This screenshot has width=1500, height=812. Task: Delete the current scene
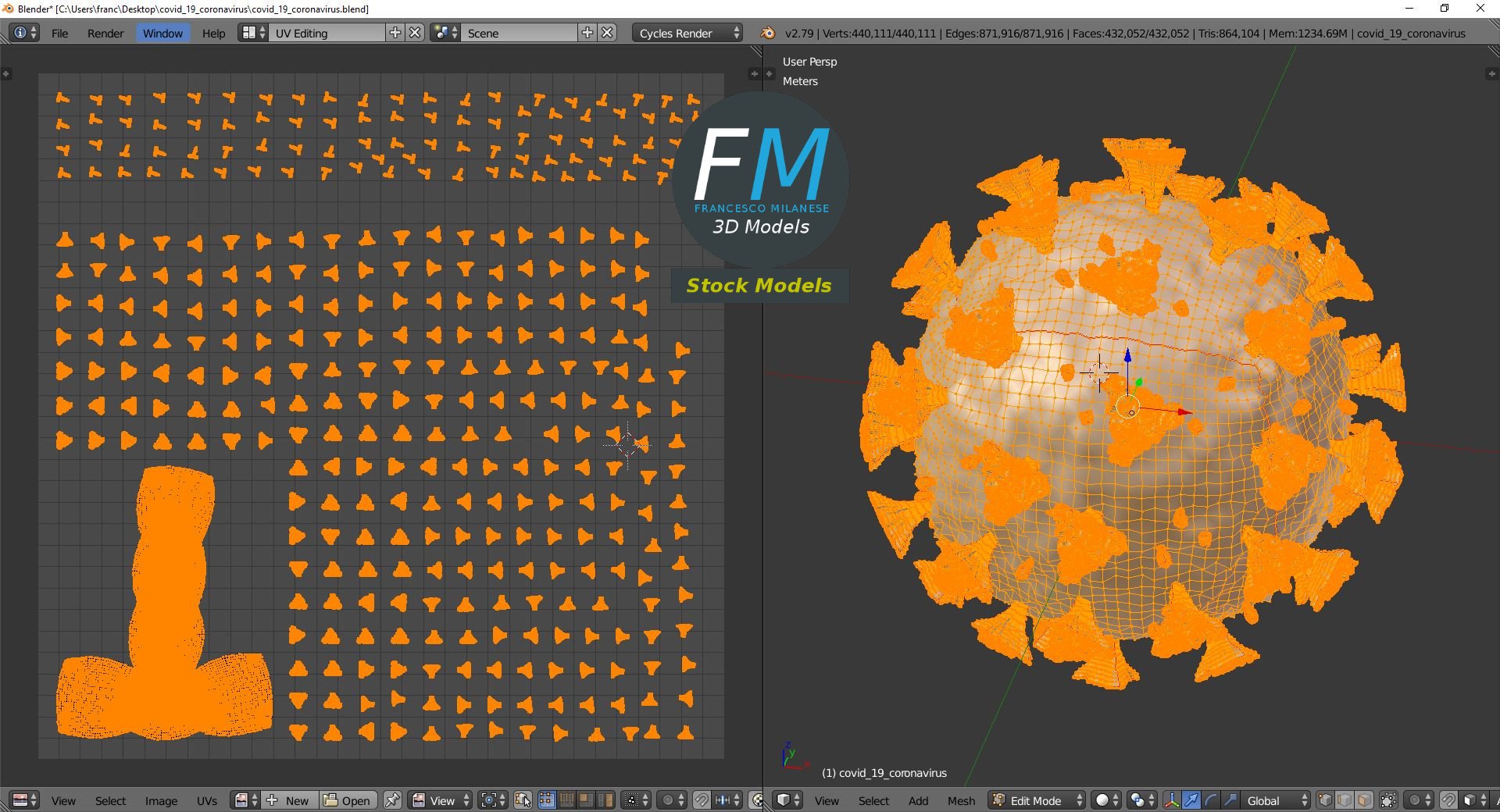(x=608, y=33)
